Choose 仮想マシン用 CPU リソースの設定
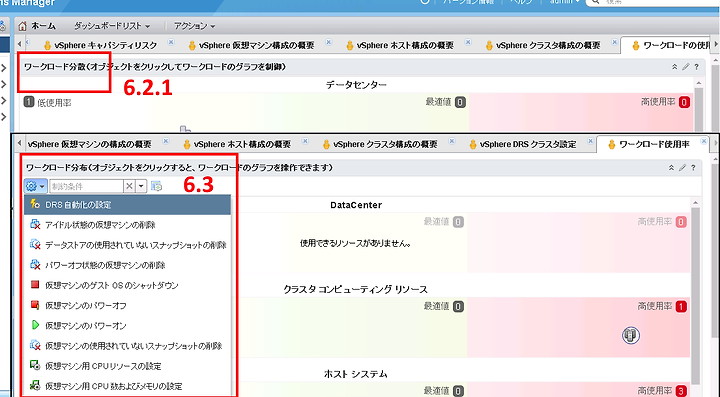This screenshot has width=720, height=397. pyautogui.click(x=128, y=366)
